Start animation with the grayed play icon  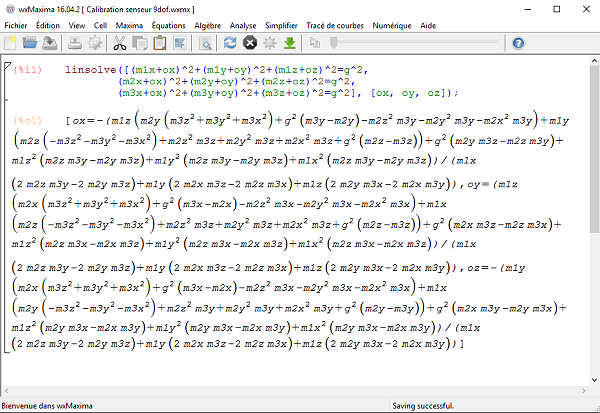315,42
